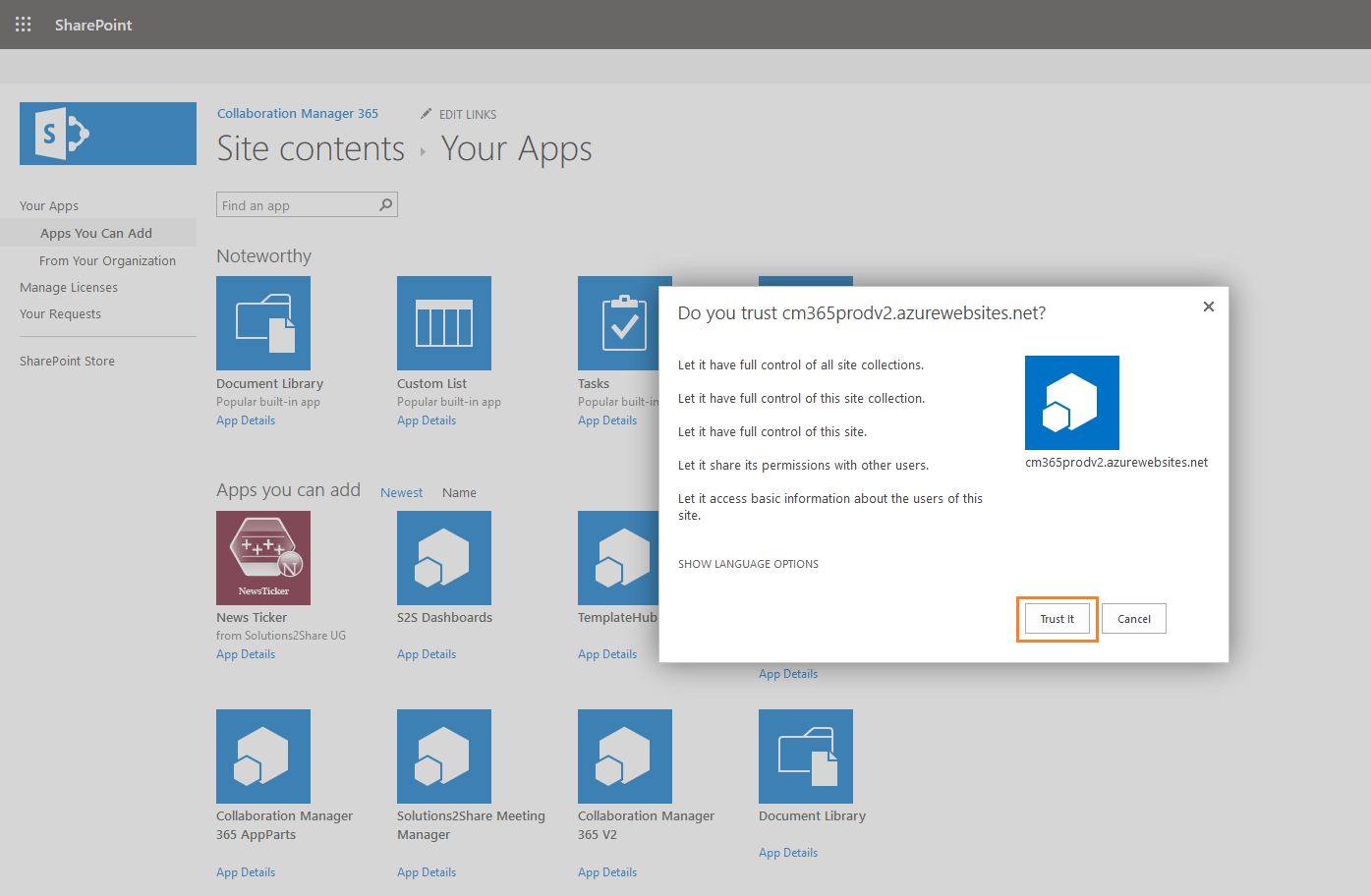Select the Solutions2Share Meeting Manager tile
Viewport: 1371px width, 896px height.
(444, 756)
